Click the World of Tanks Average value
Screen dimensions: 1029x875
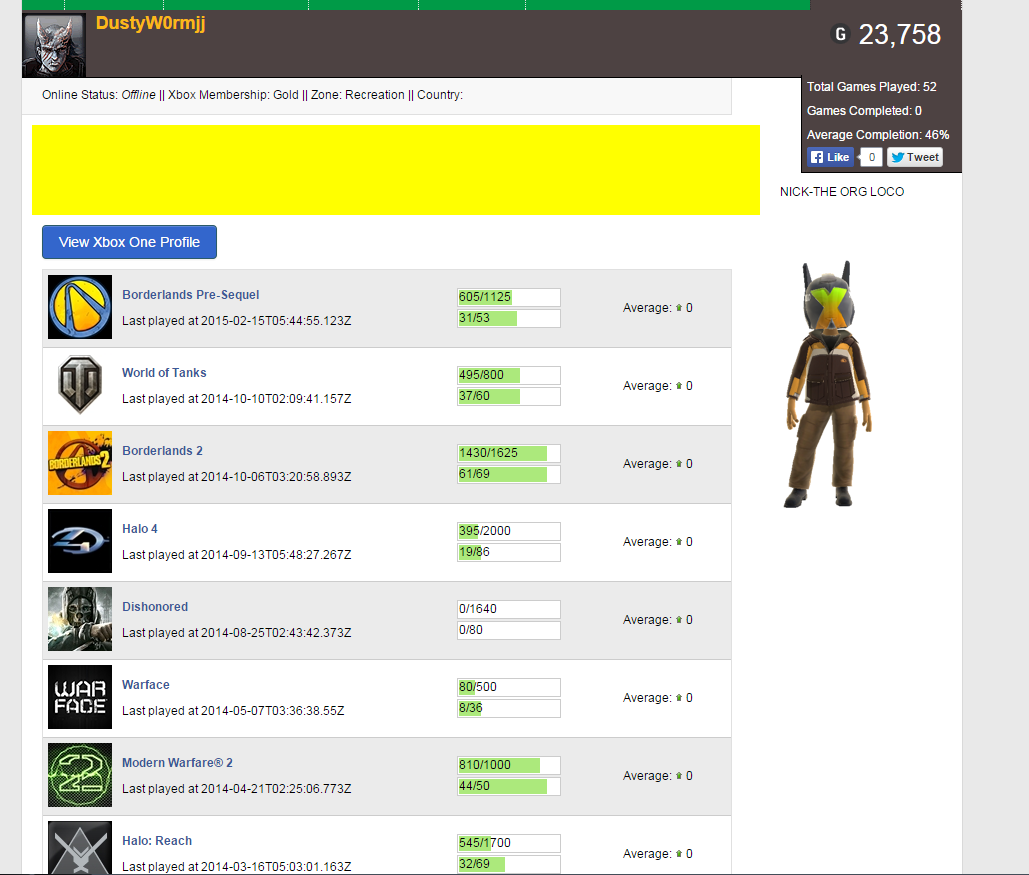pyautogui.click(x=658, y=386)
